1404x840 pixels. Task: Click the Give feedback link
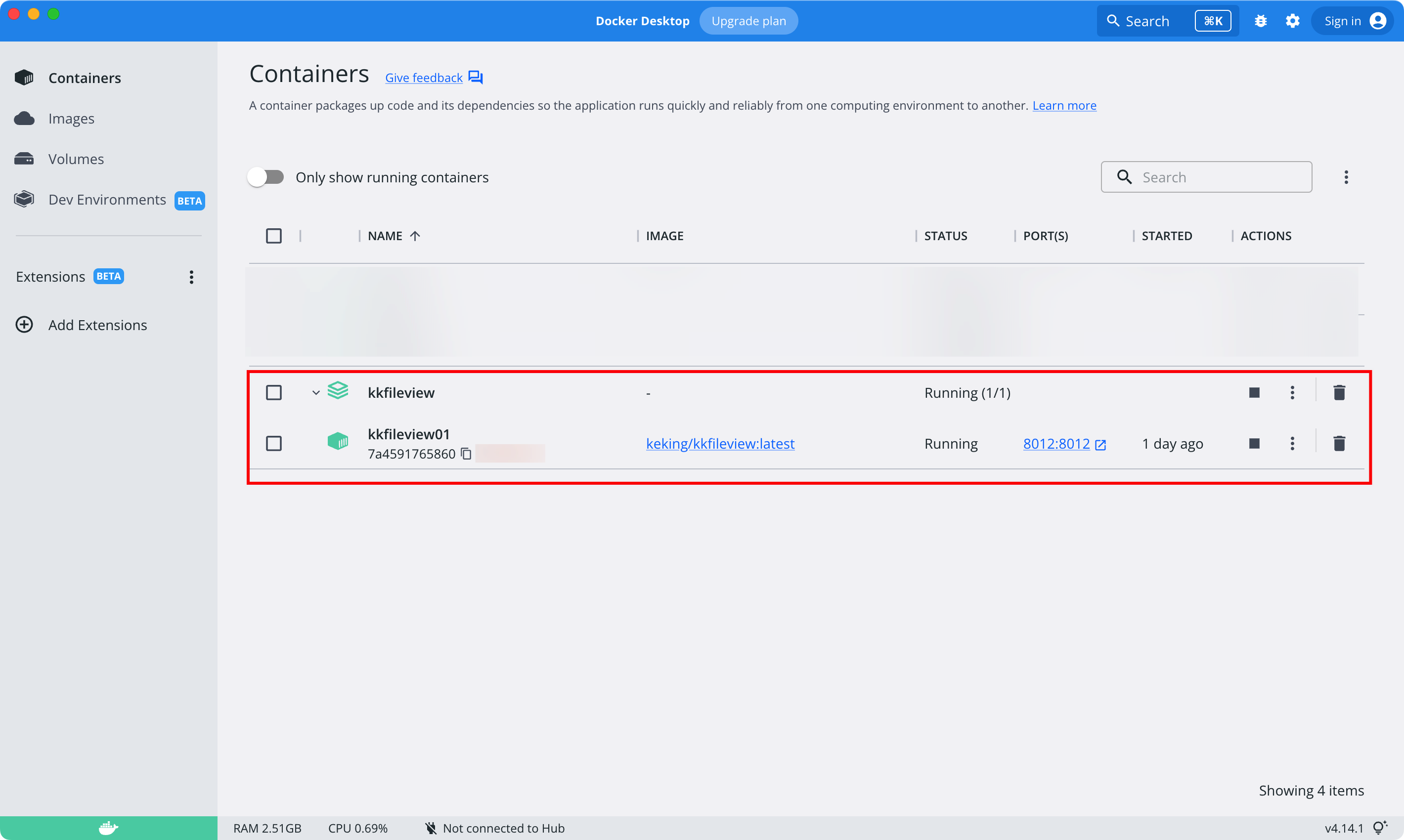pos(424,78)
